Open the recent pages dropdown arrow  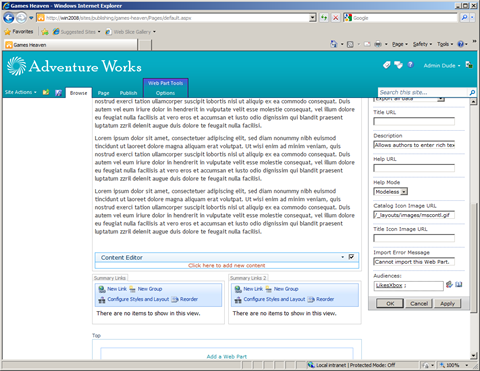(31, 18)
